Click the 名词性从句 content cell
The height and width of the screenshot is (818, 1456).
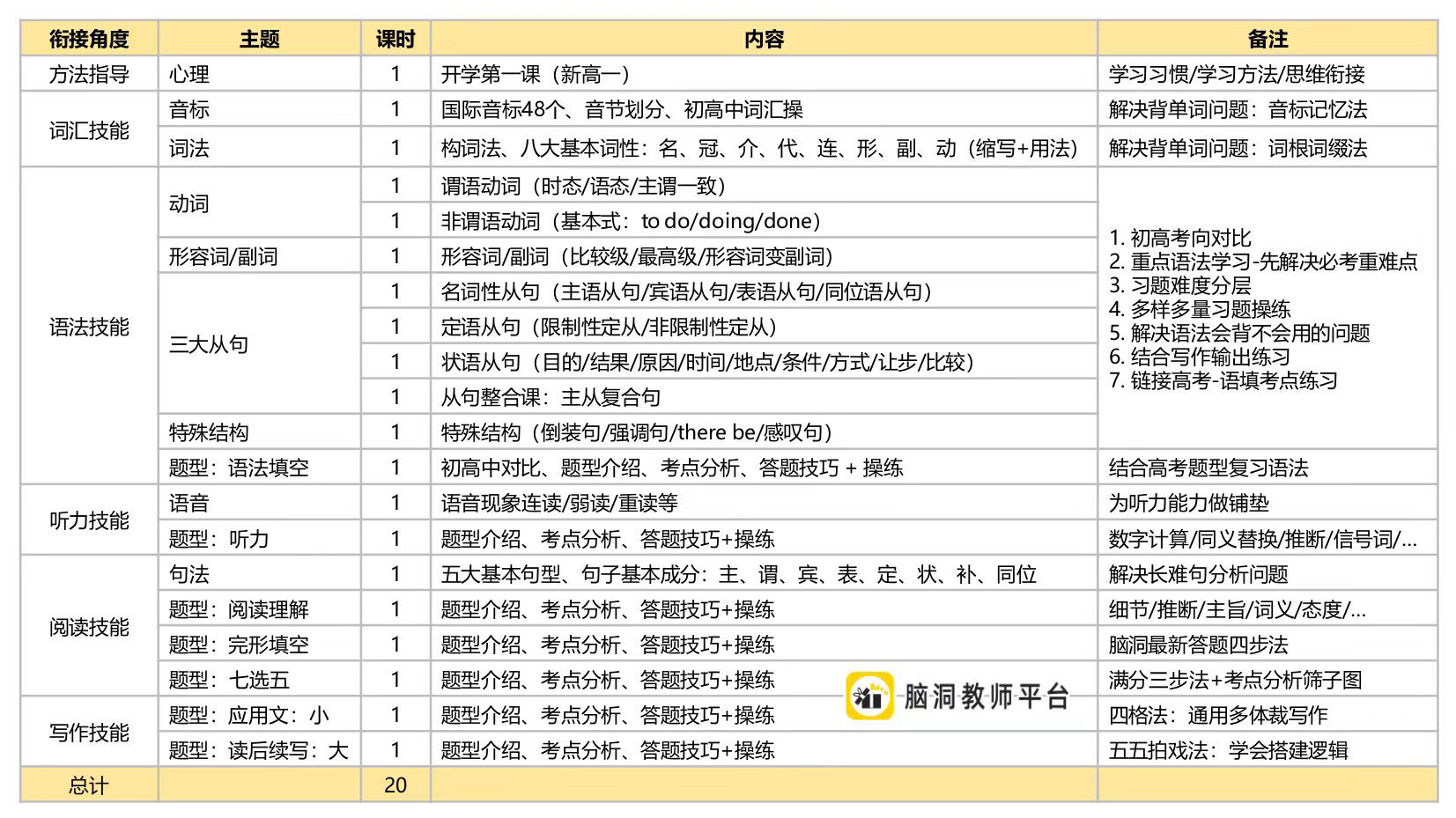764,291
